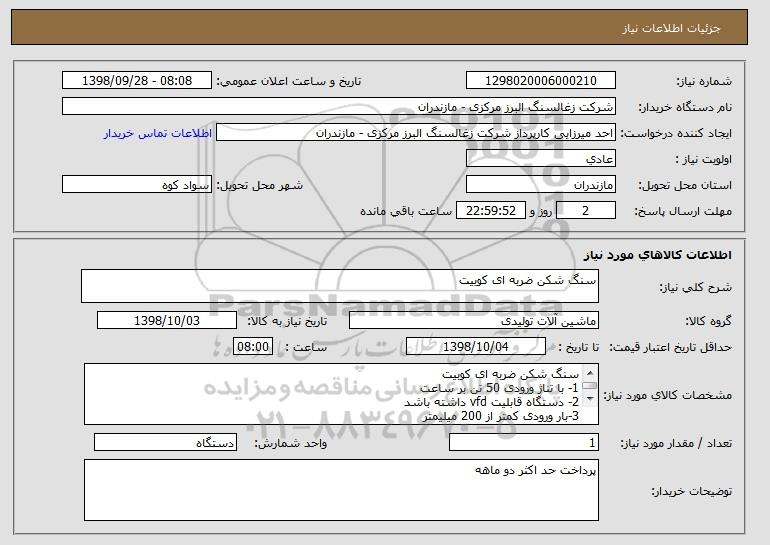Viewport: 770px width, 545px height.
Task: Click the label تاریخ نیاز به کالا
Action: (287, 321)
